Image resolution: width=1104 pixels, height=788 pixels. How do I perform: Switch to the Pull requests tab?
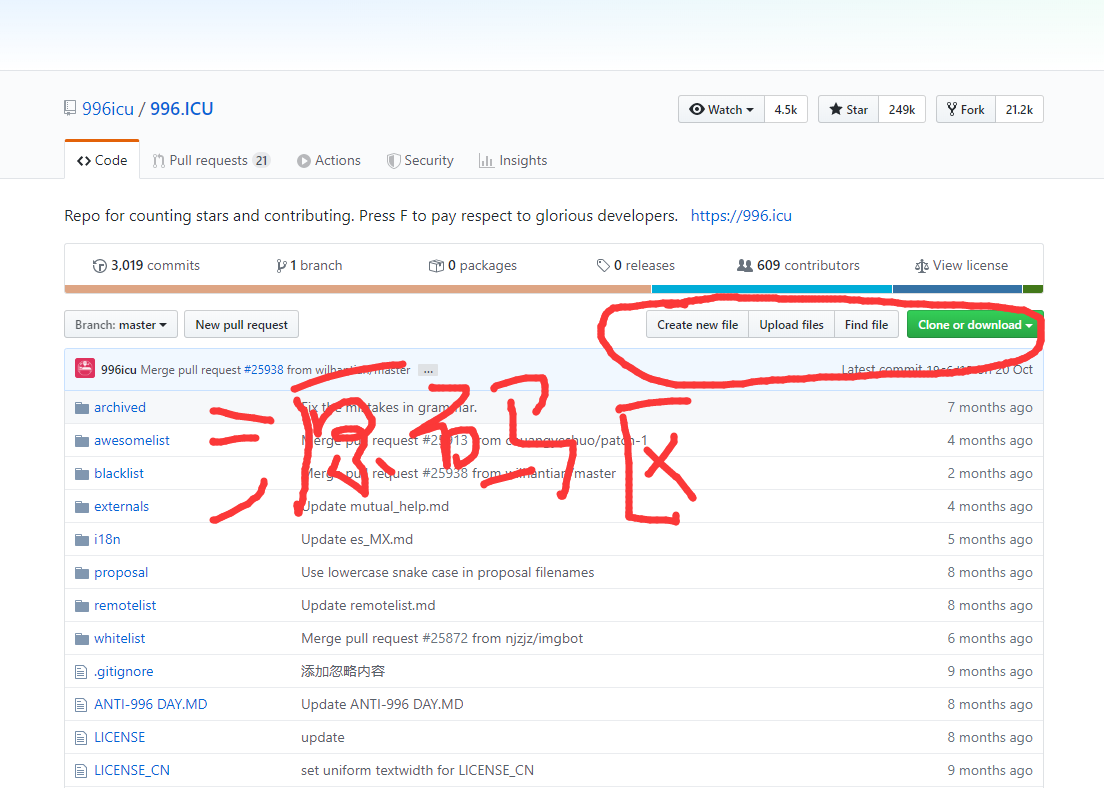[x=211, y=161]
